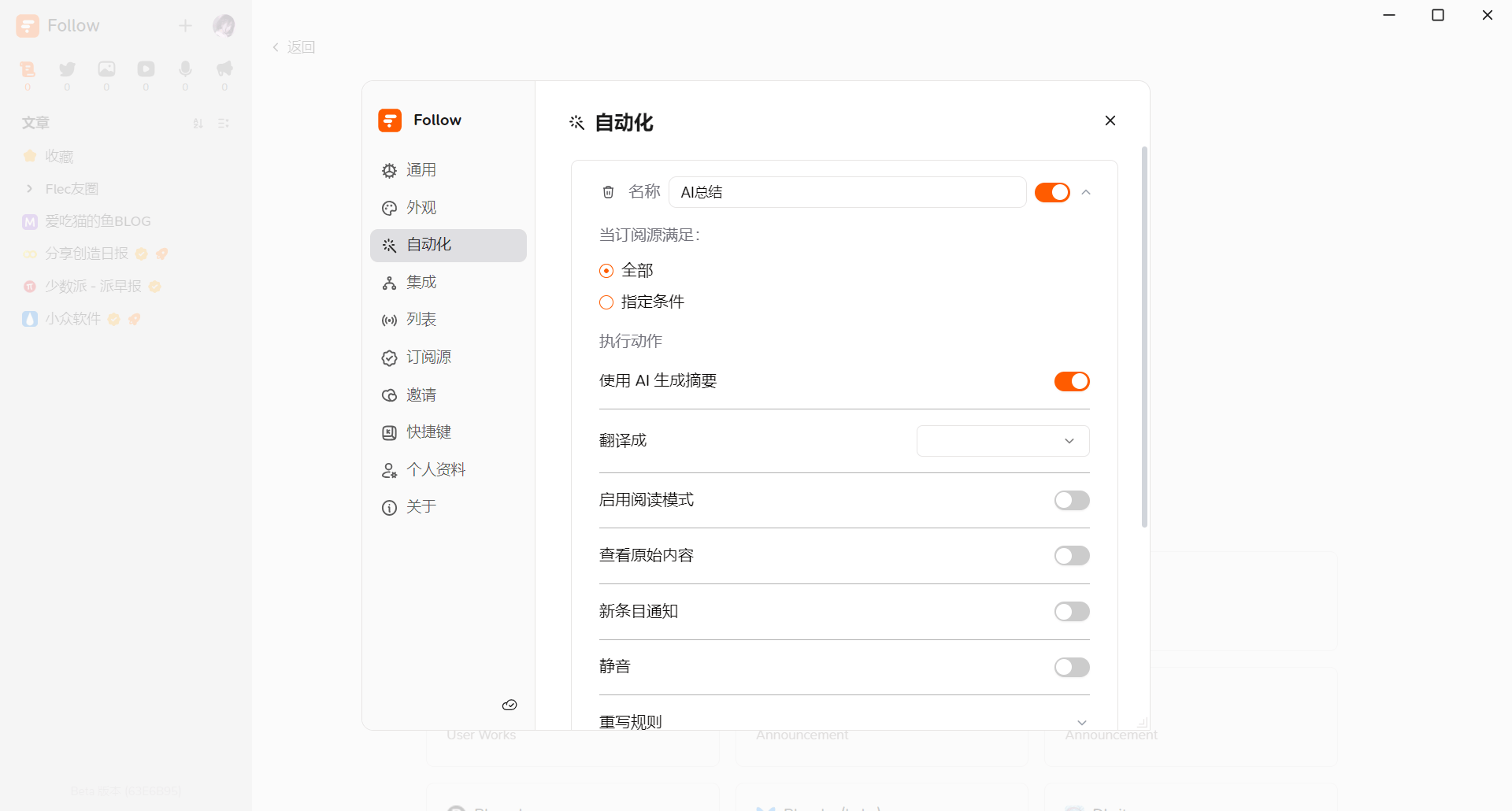
Task: Open the 翻译成 language dropdown
Action: [1002, 441]
